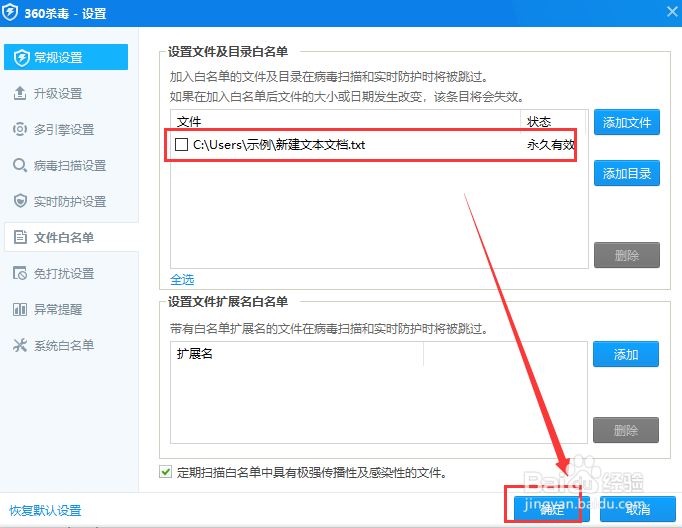
Task: Click the 多引擎设置 engine icon
Action: click(x=20, y=129)
